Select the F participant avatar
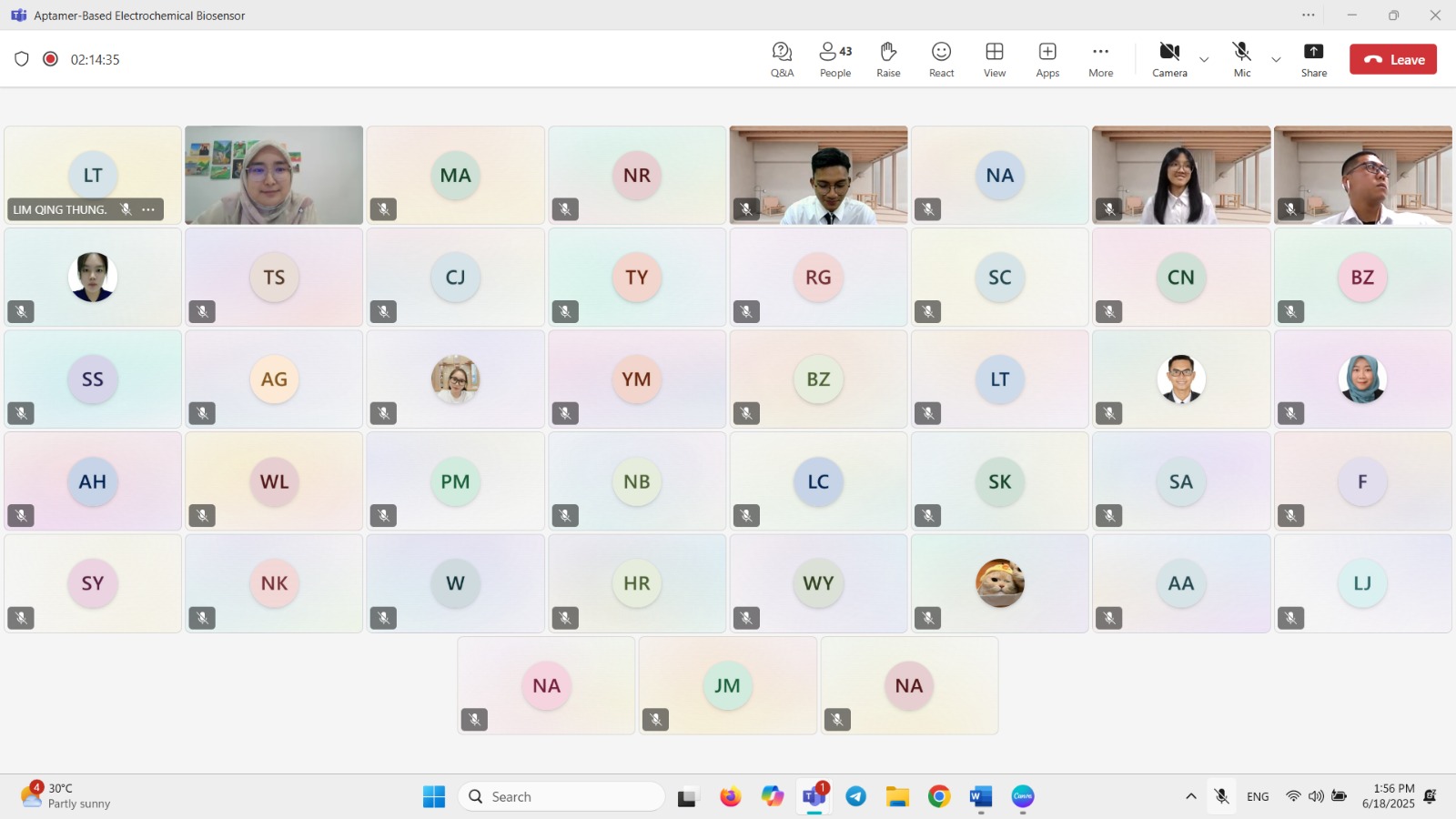The width and height of the screenshot is (1456, 819). pos(1362,481)
